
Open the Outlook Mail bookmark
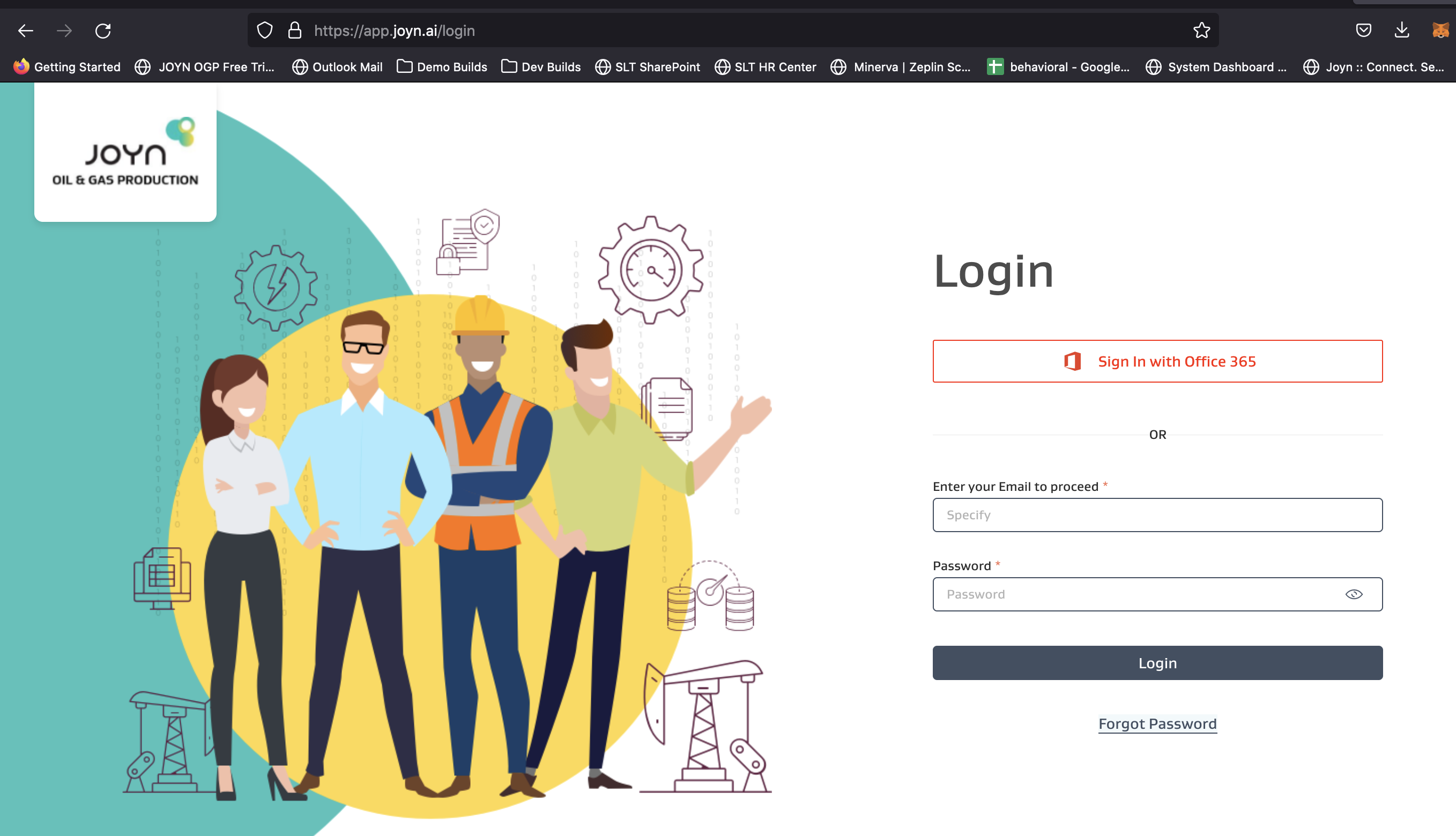click(x=337, y=67)
